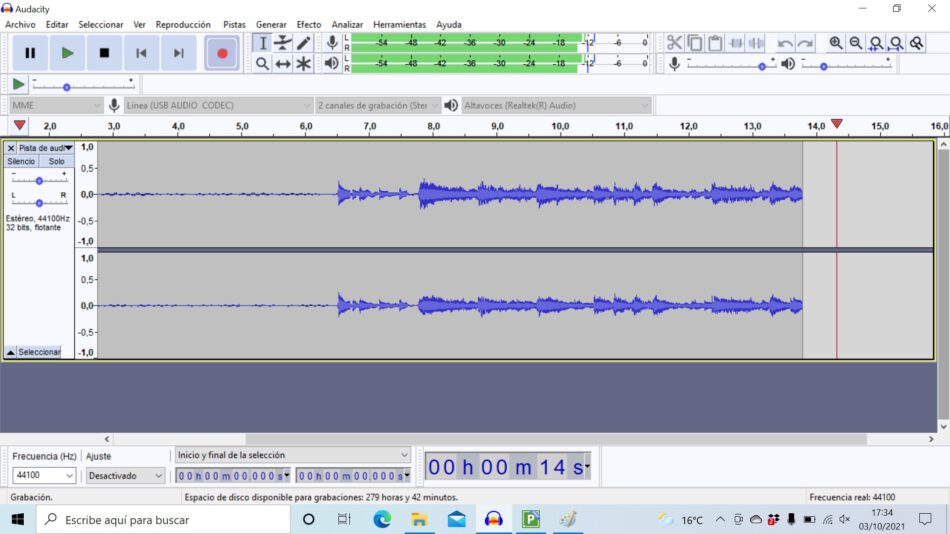Screen dimensions: 950x534
Task: Open the Efecto menu
Action: point(308,24)
